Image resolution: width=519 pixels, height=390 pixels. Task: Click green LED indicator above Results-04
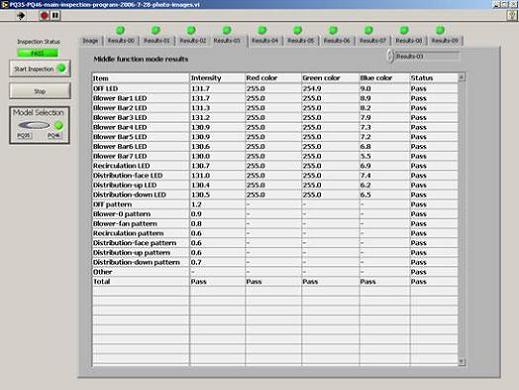point(263,30)
